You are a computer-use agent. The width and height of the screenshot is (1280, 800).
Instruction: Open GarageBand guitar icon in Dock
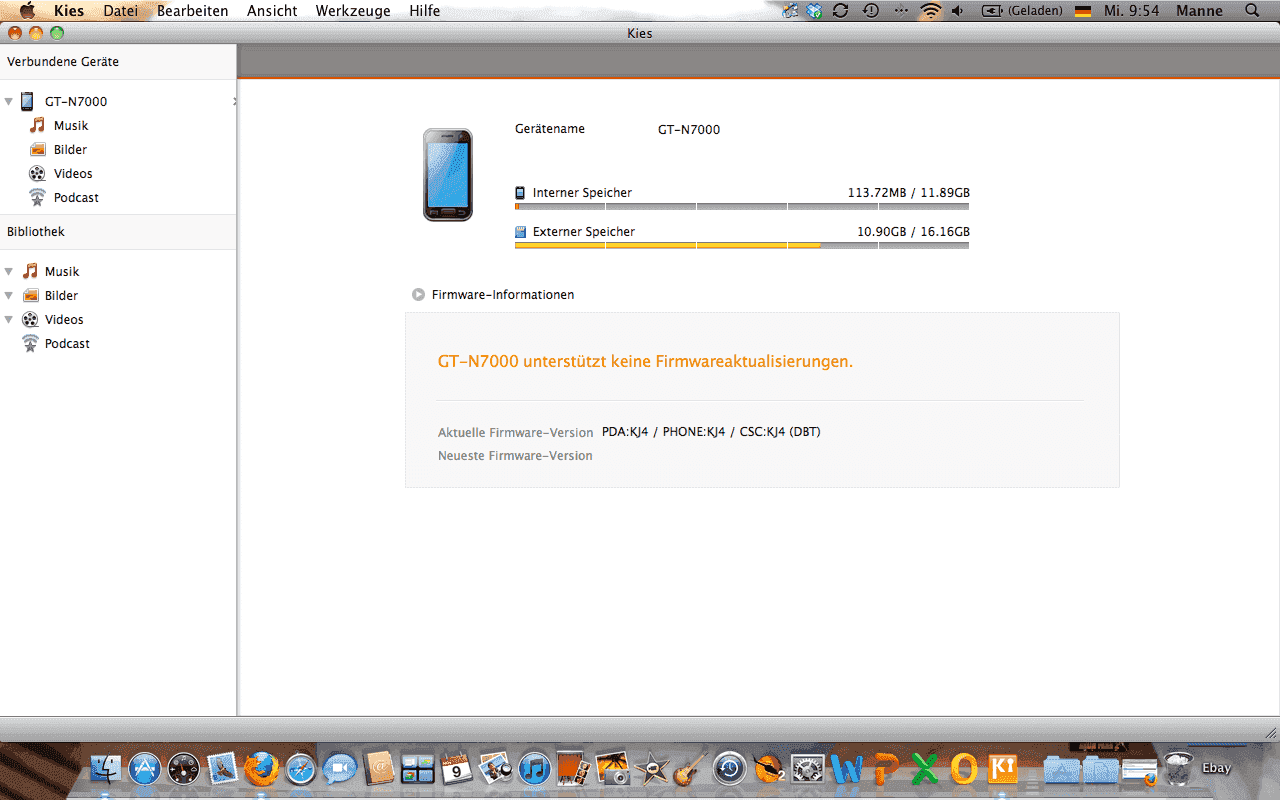pyautogui.click(x=690, y=769)
